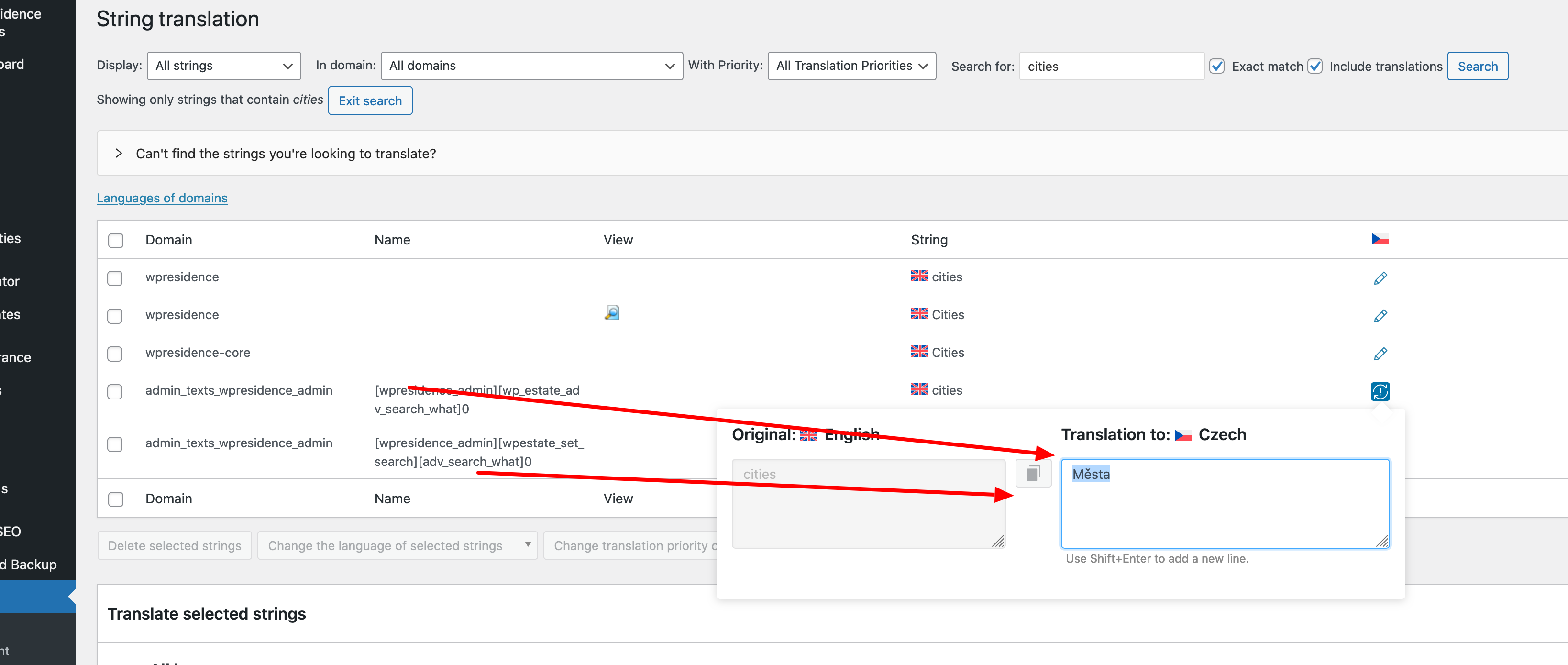Click pencil icon for first 'cities' string
The image size is (1568, 665).
point(1380,277)
